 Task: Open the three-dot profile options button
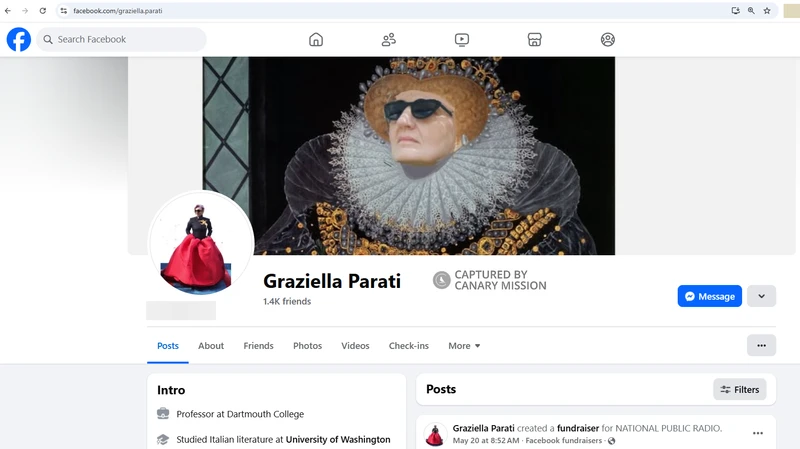point(761,345)
